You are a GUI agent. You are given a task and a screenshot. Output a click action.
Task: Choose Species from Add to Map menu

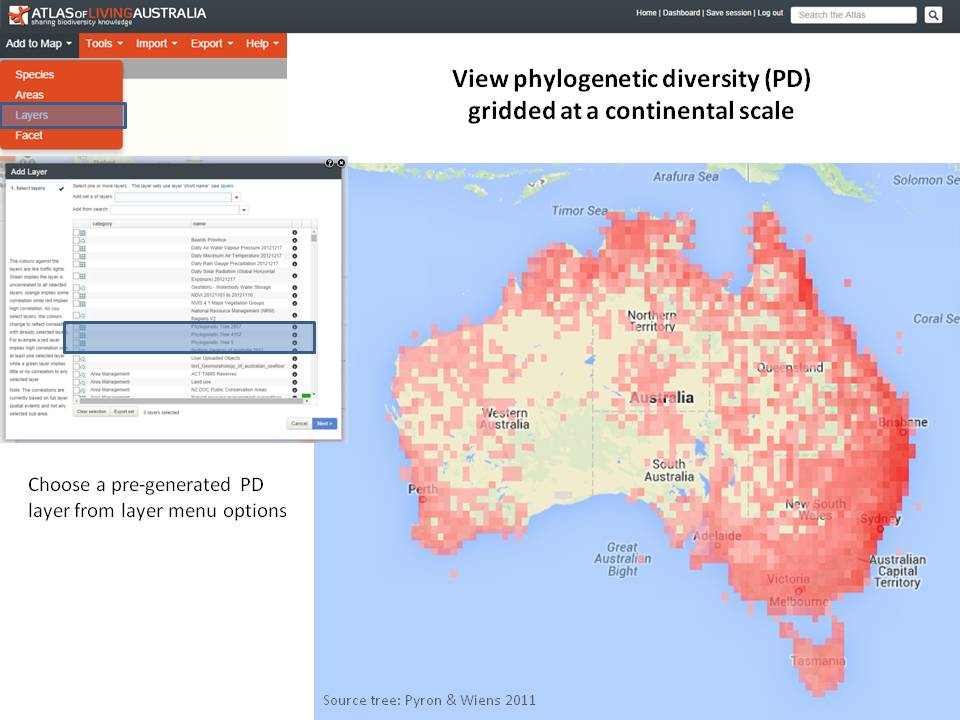point(35,75)
